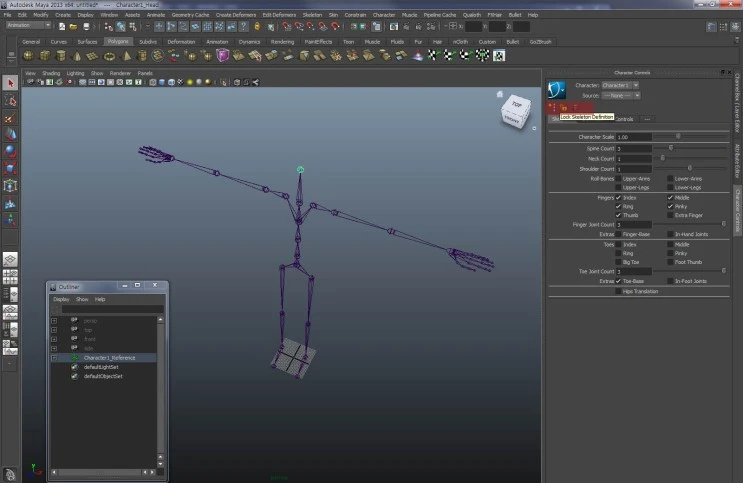Enable Upper-Arms roll bones checkbox
This screenshot has width=743, height=483.
coord(619,178)
